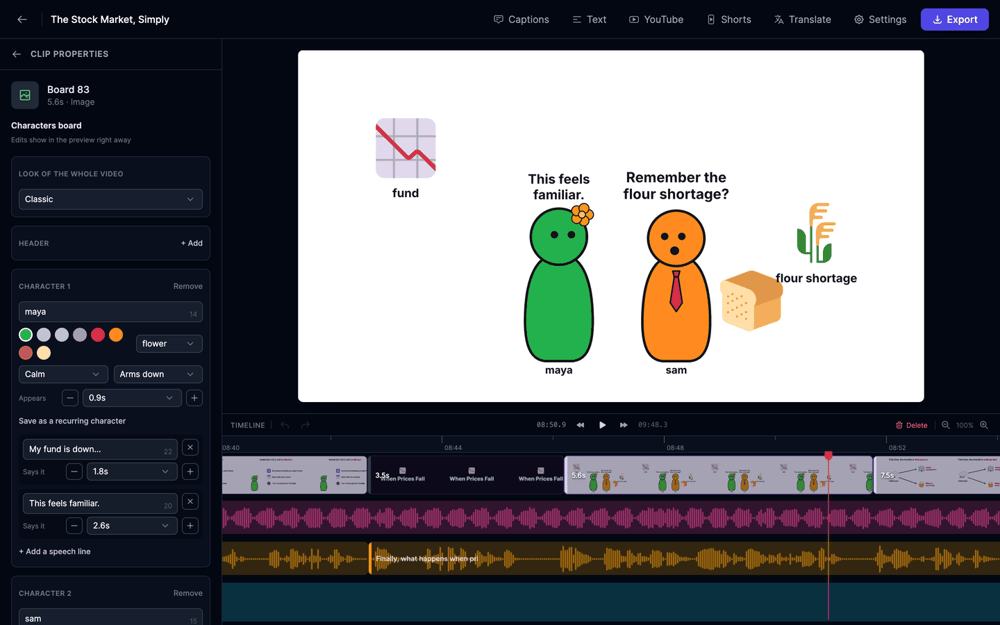Increase the Appears time with plus
Image resolution: width=1000 pixels, height=625 pixels.
click(194, 398)
